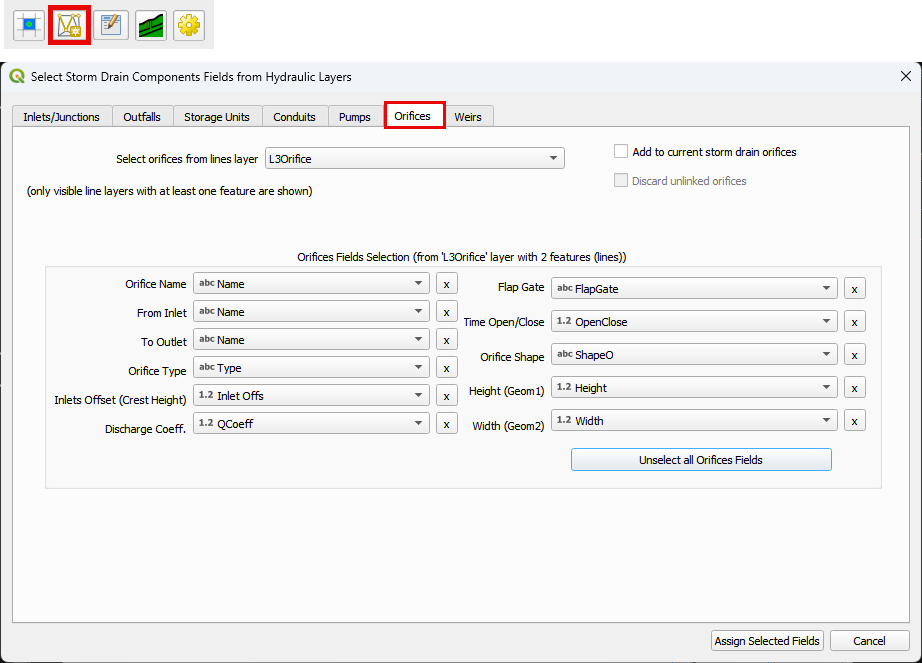The height and width of the screenshot is (663, 922).
Task: Enable Add to current storm drain orifices
Action: click(621, 152)
